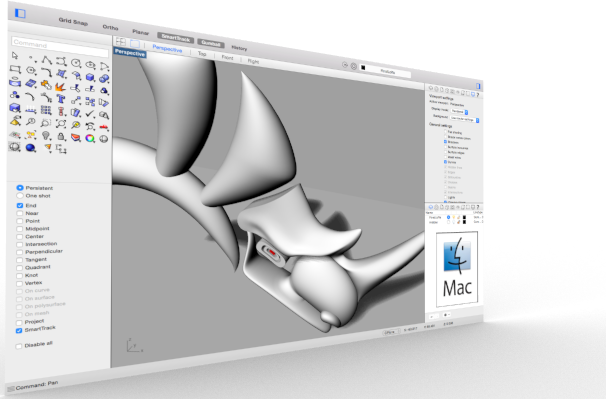Click the Command input field

click(60, 46)
